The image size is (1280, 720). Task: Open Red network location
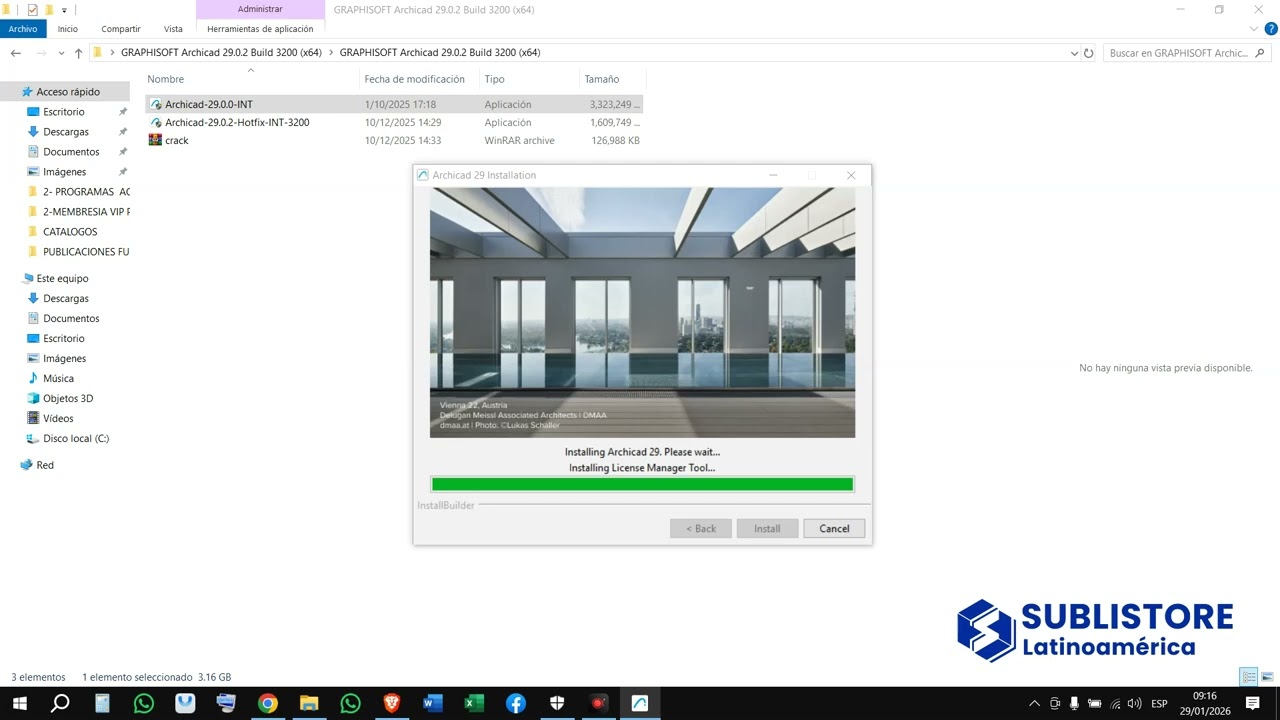pos(45,465)
